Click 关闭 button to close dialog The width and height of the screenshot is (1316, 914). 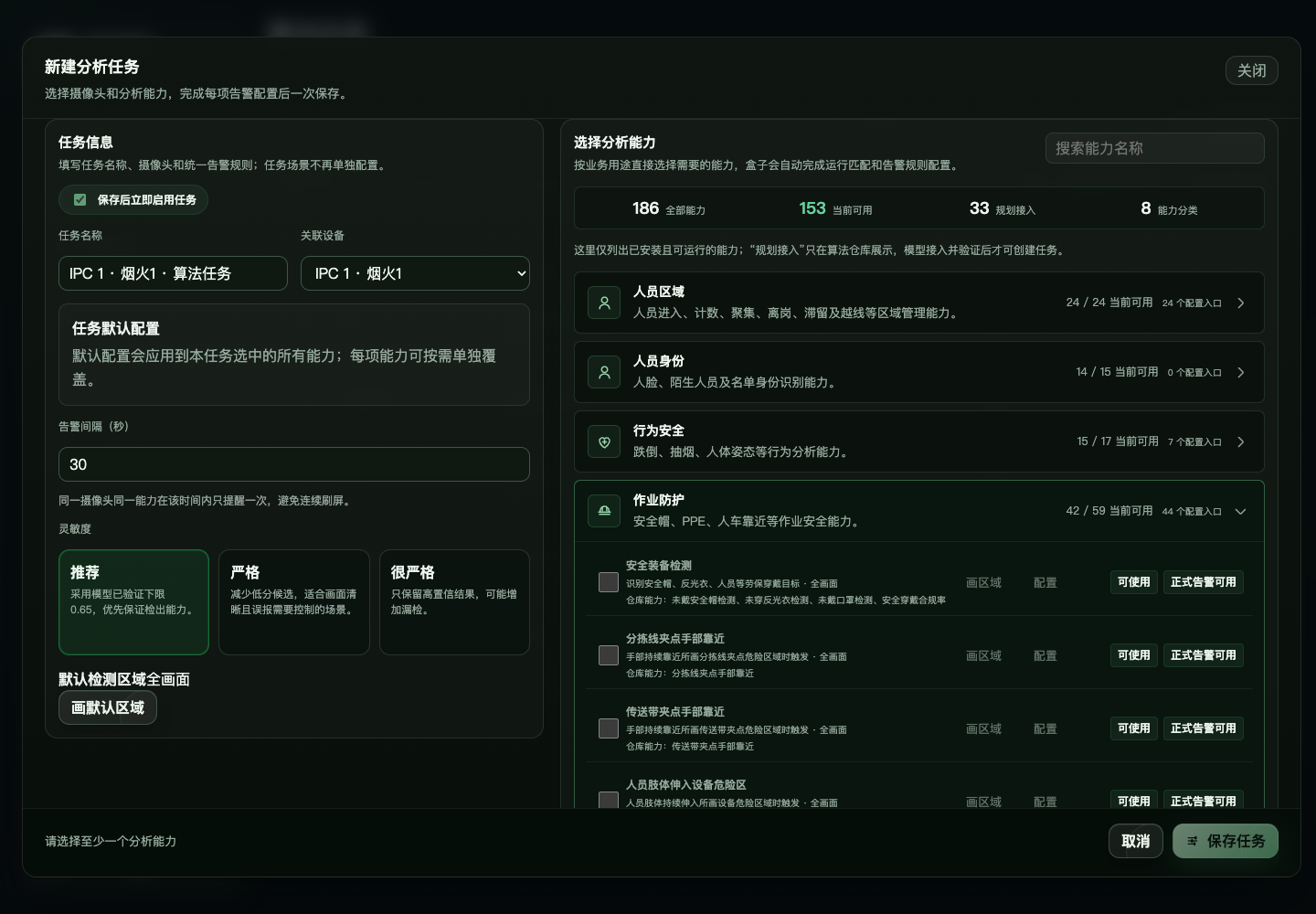tap(1252, 70)
